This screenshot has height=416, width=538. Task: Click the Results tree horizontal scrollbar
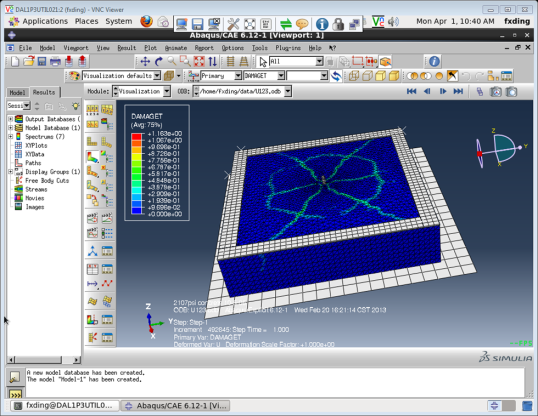click(44, 359)
